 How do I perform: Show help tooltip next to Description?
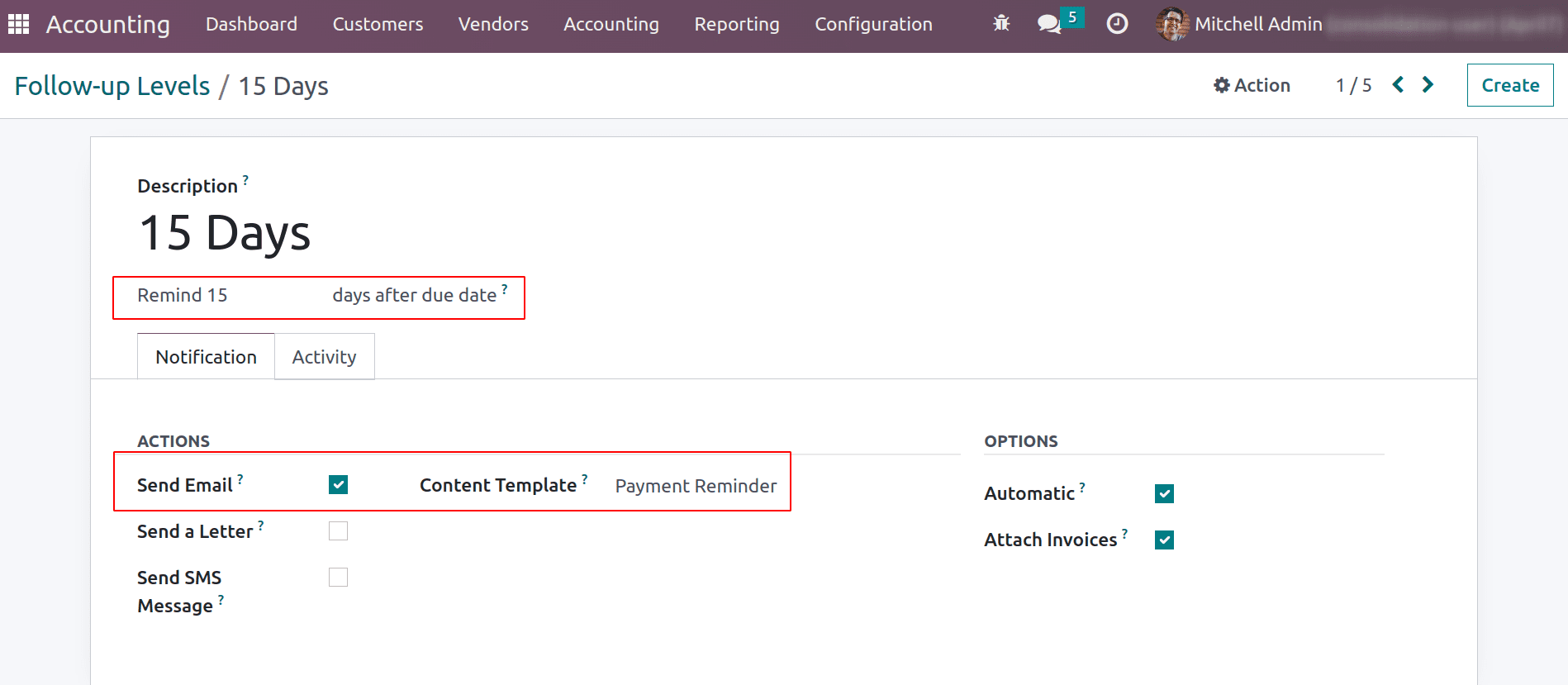[x=245, y=178]
